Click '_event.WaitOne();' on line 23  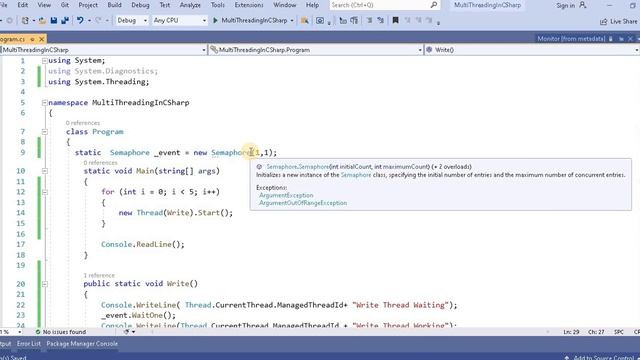[138, 316]
